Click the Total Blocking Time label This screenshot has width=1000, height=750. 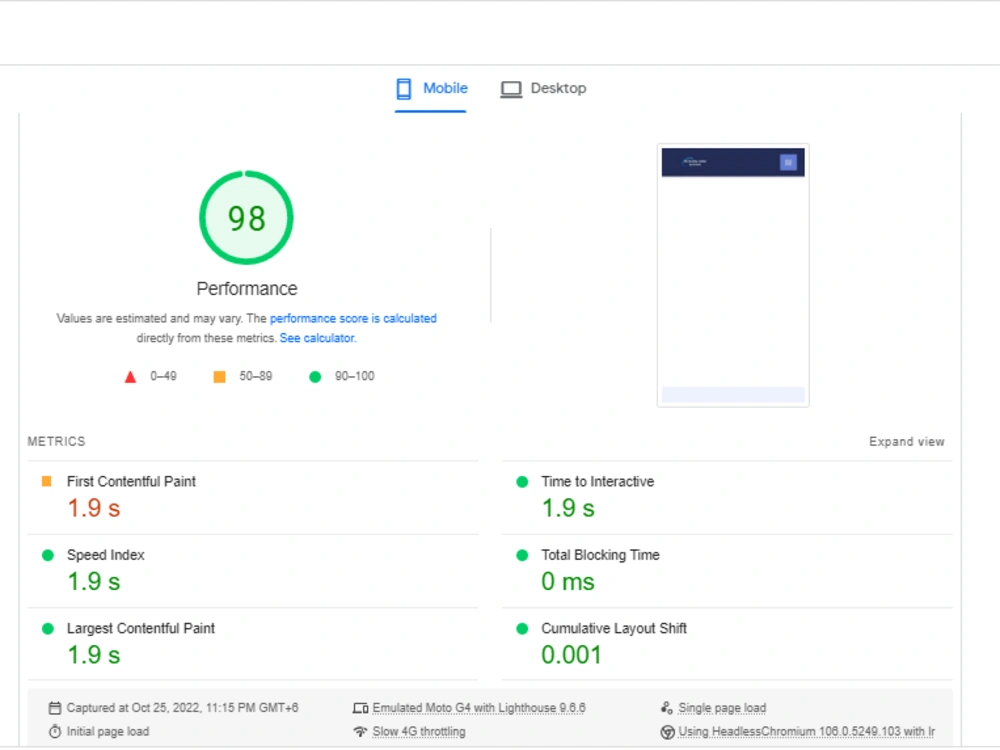pyautogui.click(x=600, y=555)
